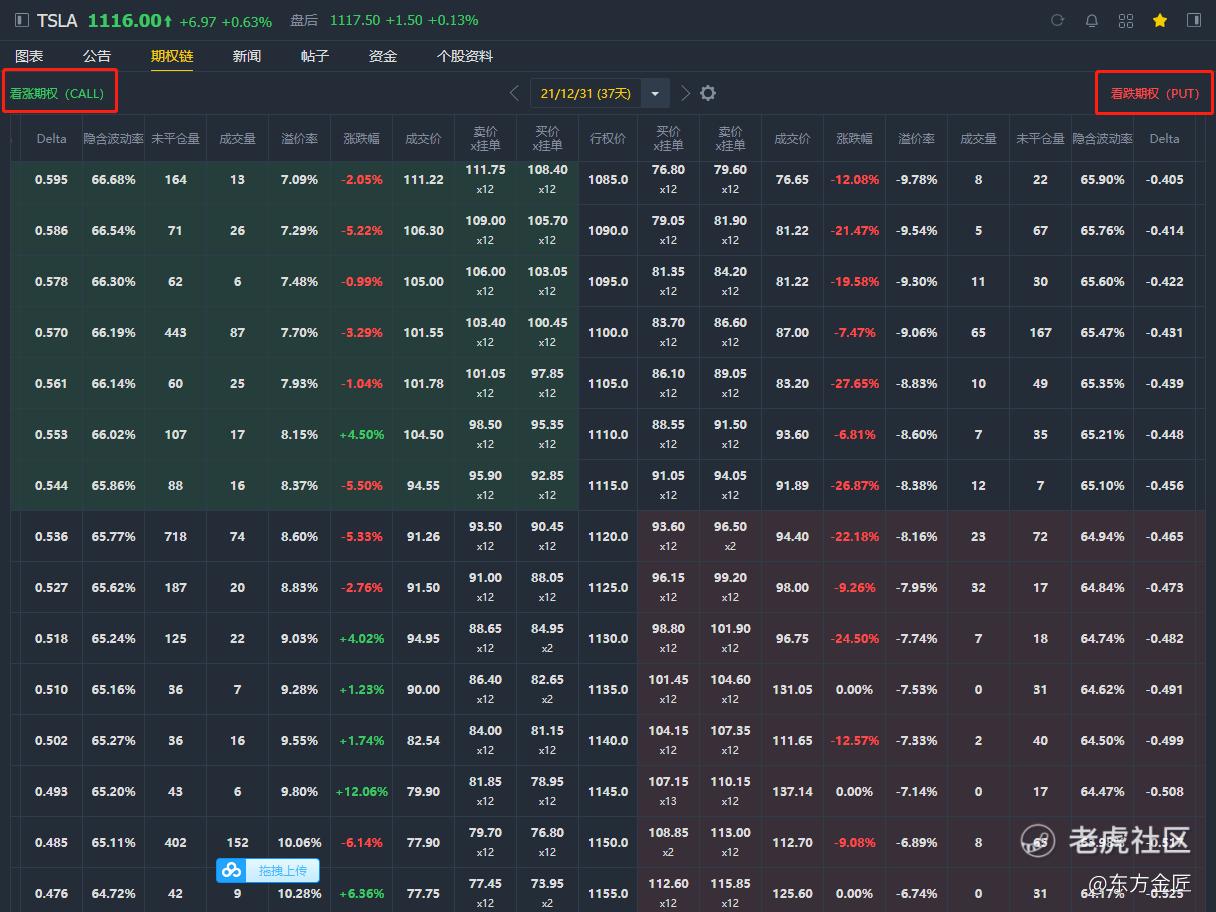Open the notification bell alerts

[1092, 20]
